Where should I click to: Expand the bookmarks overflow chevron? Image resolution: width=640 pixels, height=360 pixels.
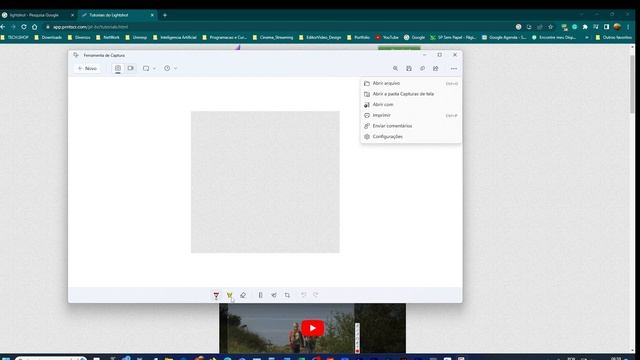pyautogui.click(x=587, y=38)
